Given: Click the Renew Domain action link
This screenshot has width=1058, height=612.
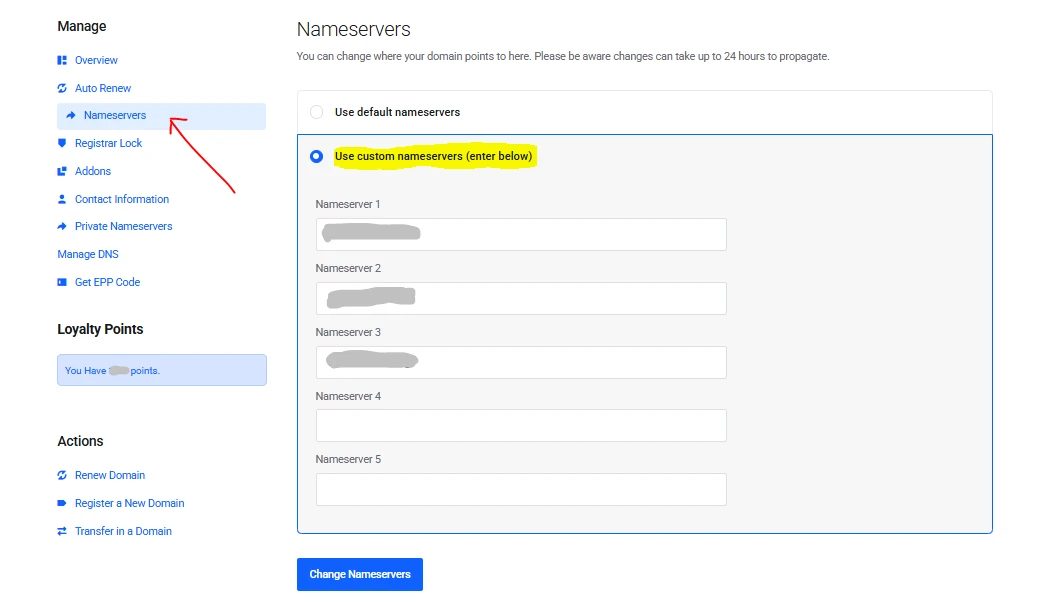Looking at the screenshot, I should [109, 475].
